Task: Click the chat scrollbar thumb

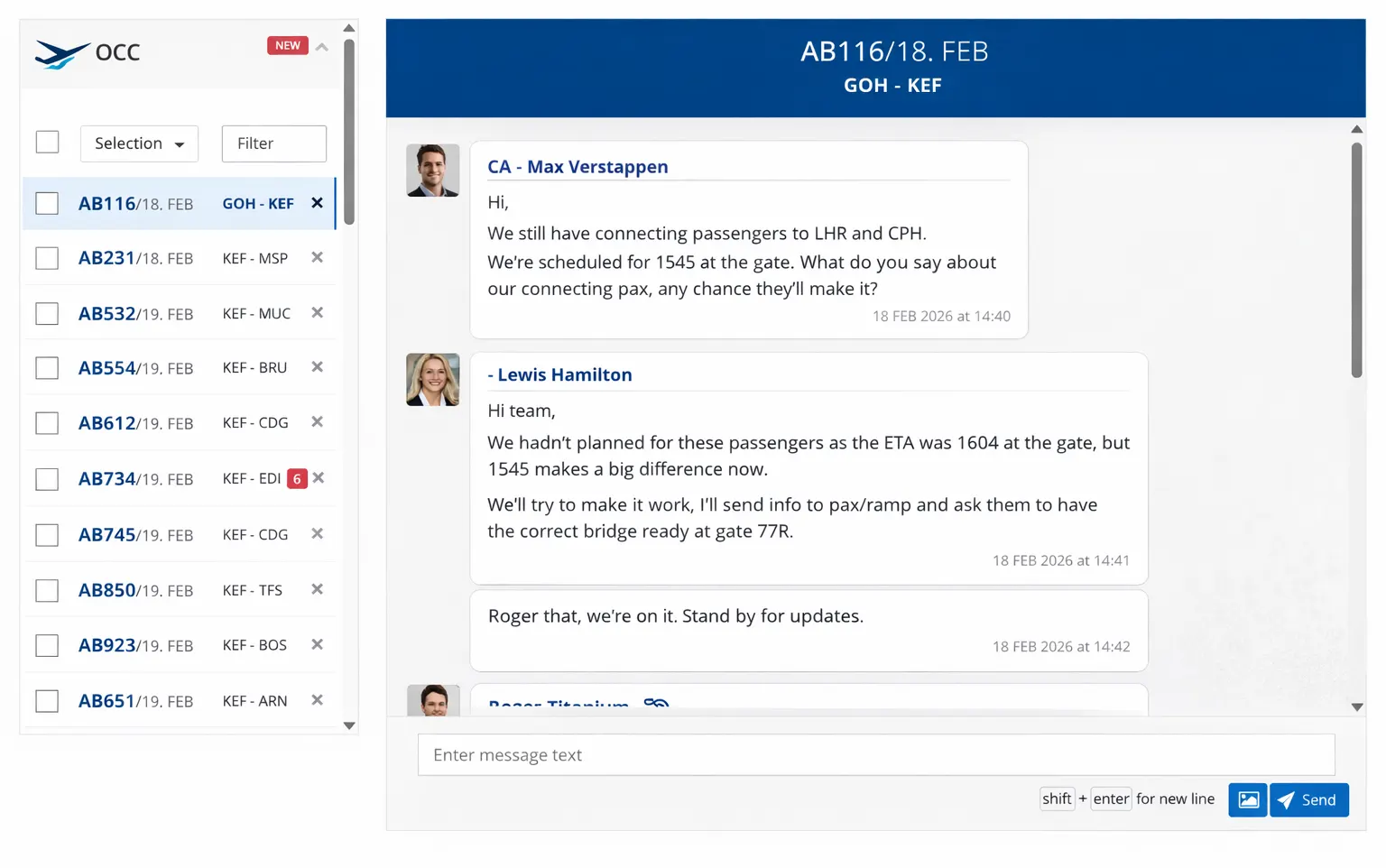Action: 1357,260
